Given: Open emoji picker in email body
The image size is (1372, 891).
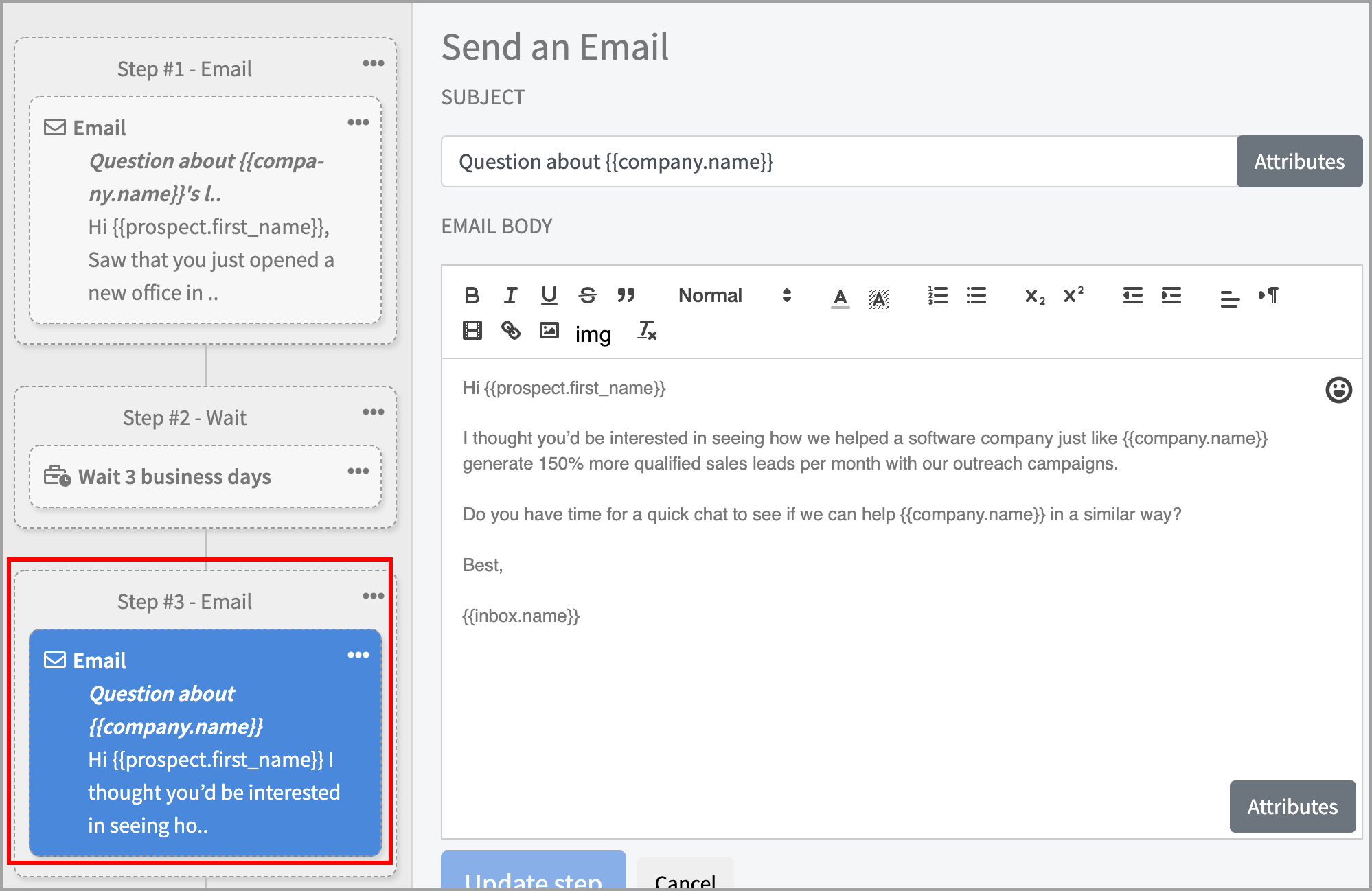Looking at the screenshot, I should point(1338,390).
